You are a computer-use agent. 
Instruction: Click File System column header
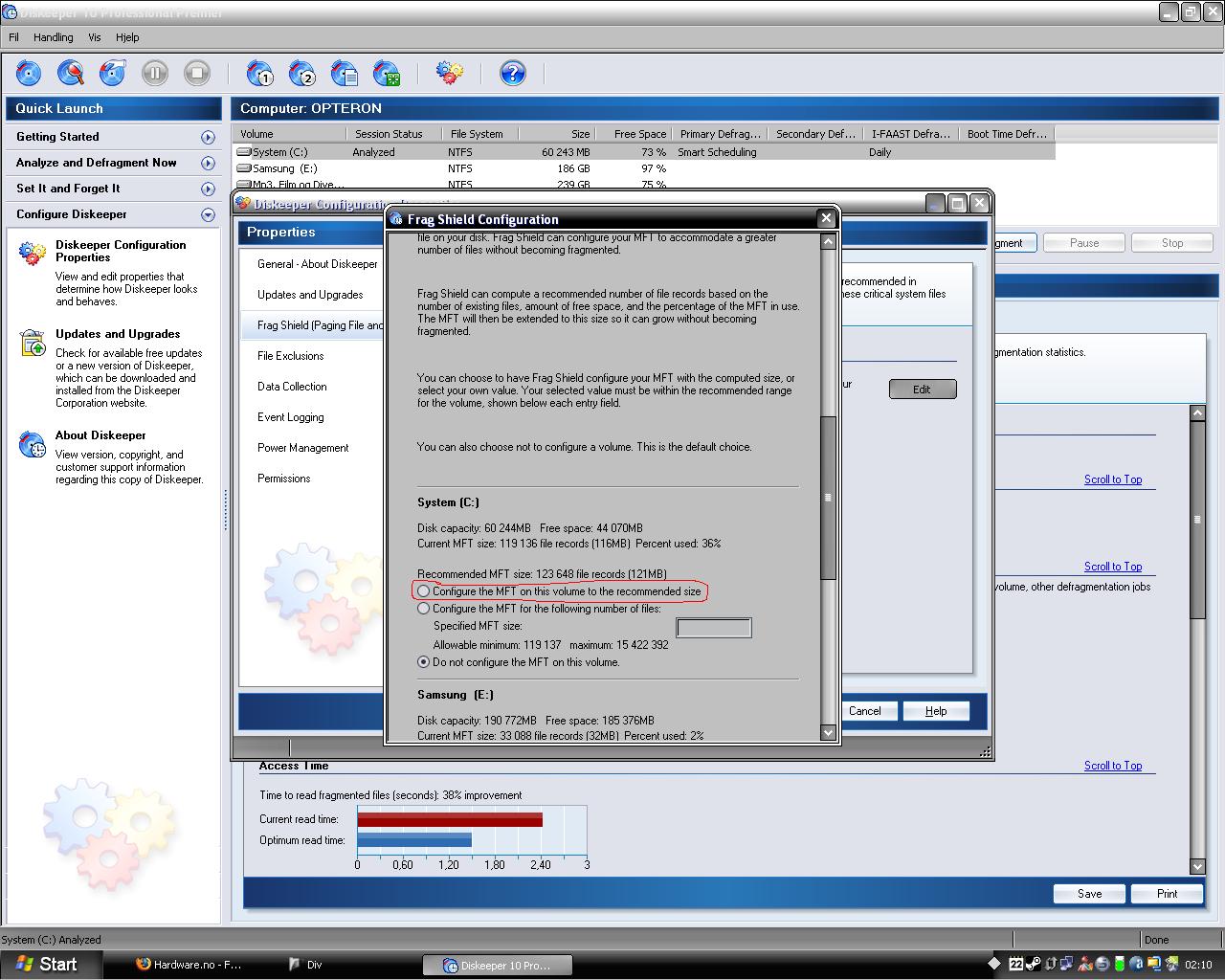(482, 134)
